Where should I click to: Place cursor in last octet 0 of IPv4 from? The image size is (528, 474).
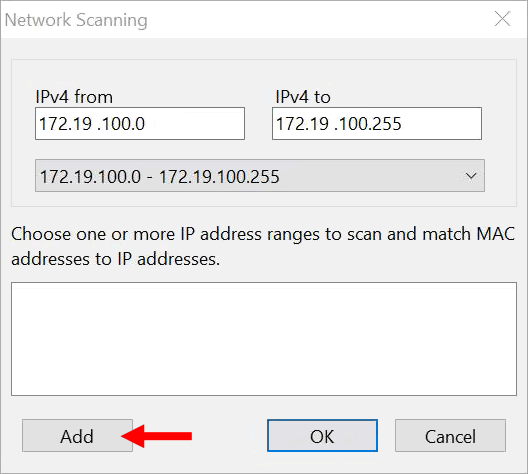tap(139, 124)
